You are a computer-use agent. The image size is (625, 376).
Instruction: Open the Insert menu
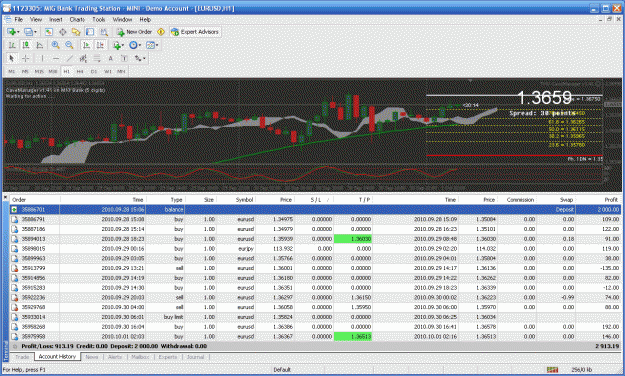pos(56,19)
